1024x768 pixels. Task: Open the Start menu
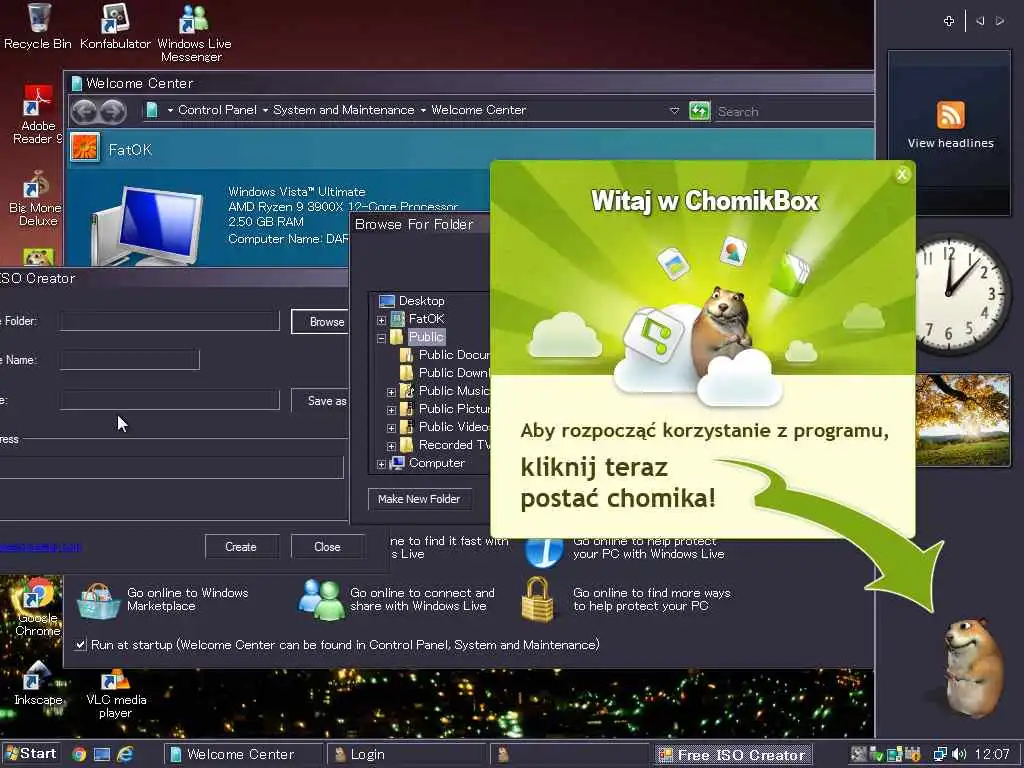click(x=30, y=754)
